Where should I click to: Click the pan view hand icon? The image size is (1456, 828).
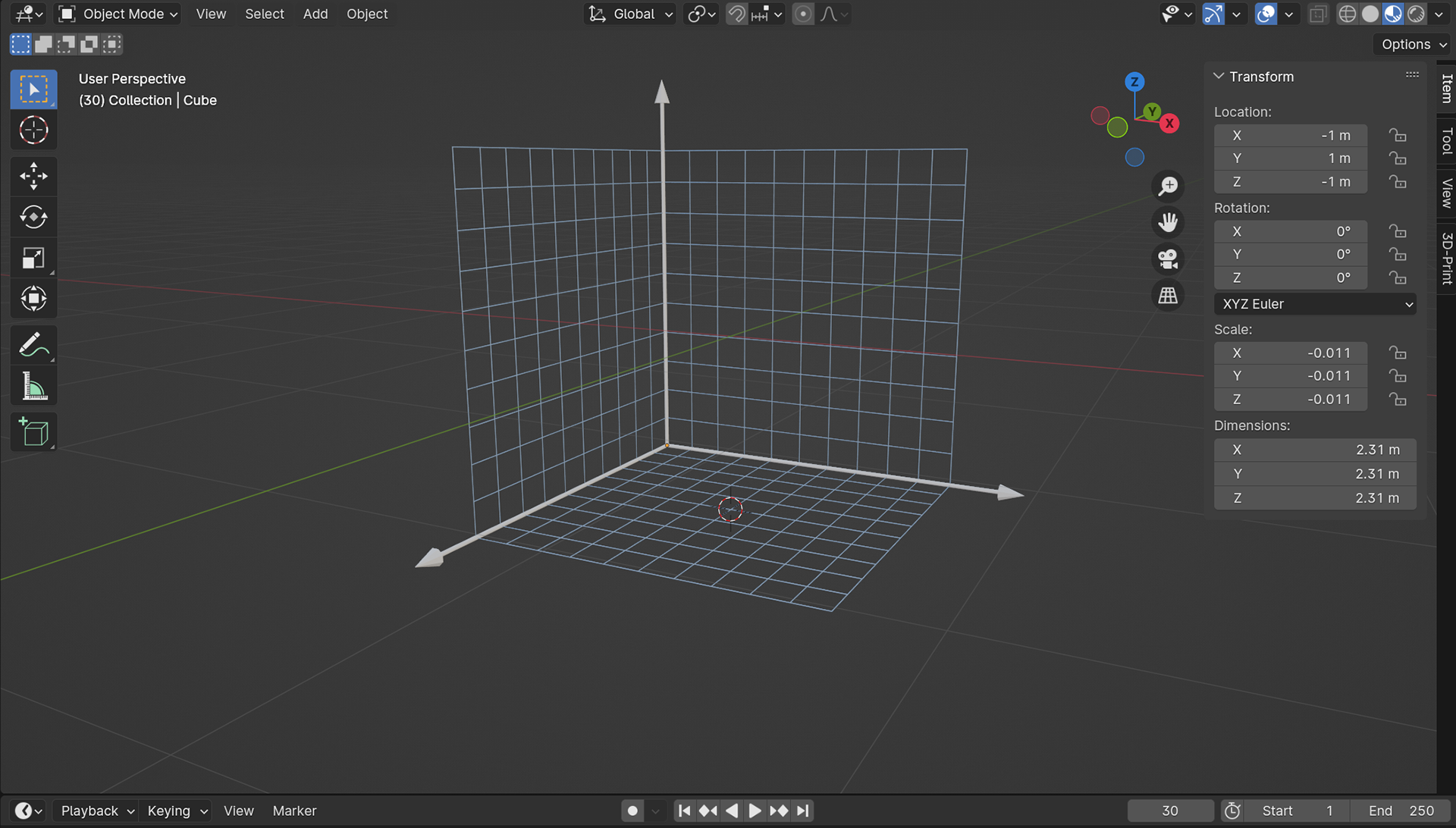click(x=1168, y=222)
